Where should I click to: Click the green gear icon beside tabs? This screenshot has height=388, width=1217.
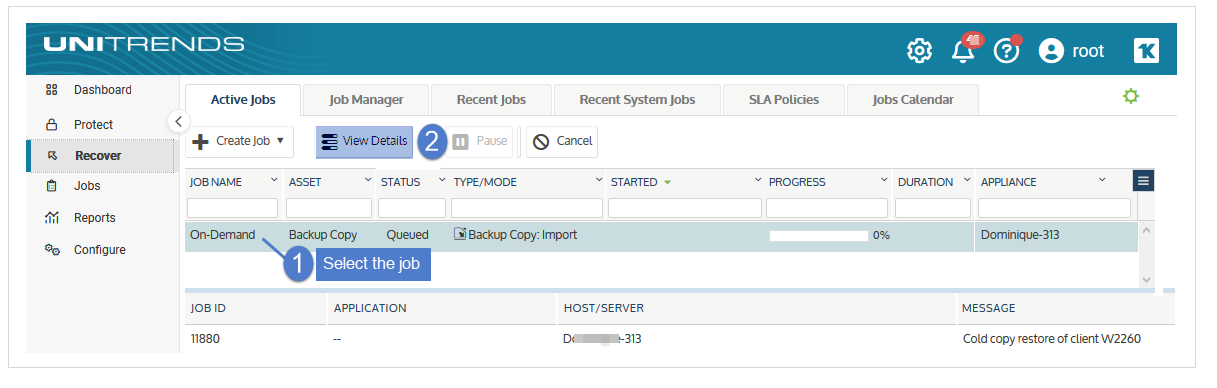(1131, 97)
